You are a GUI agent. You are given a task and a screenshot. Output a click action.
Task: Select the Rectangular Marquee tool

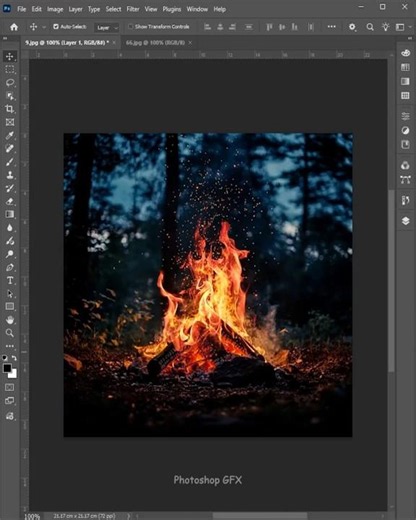pos(10,69)
